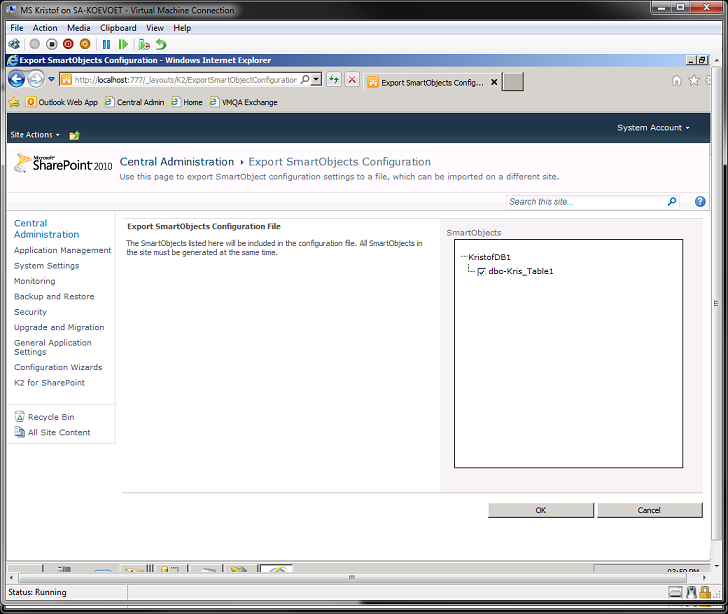Click SharePoint 2010 logo
Viewport: 728px width, 614px height.
click(x=63, y=163)
